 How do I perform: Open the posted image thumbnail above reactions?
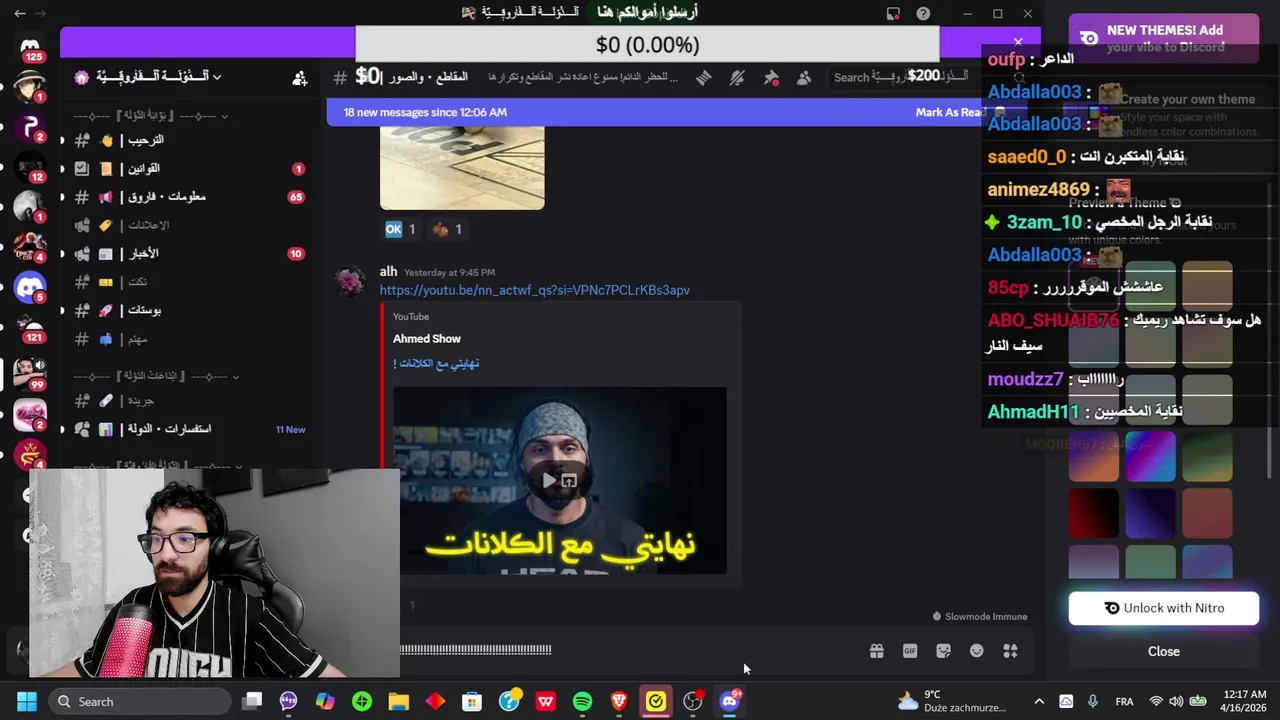[462, 167]
